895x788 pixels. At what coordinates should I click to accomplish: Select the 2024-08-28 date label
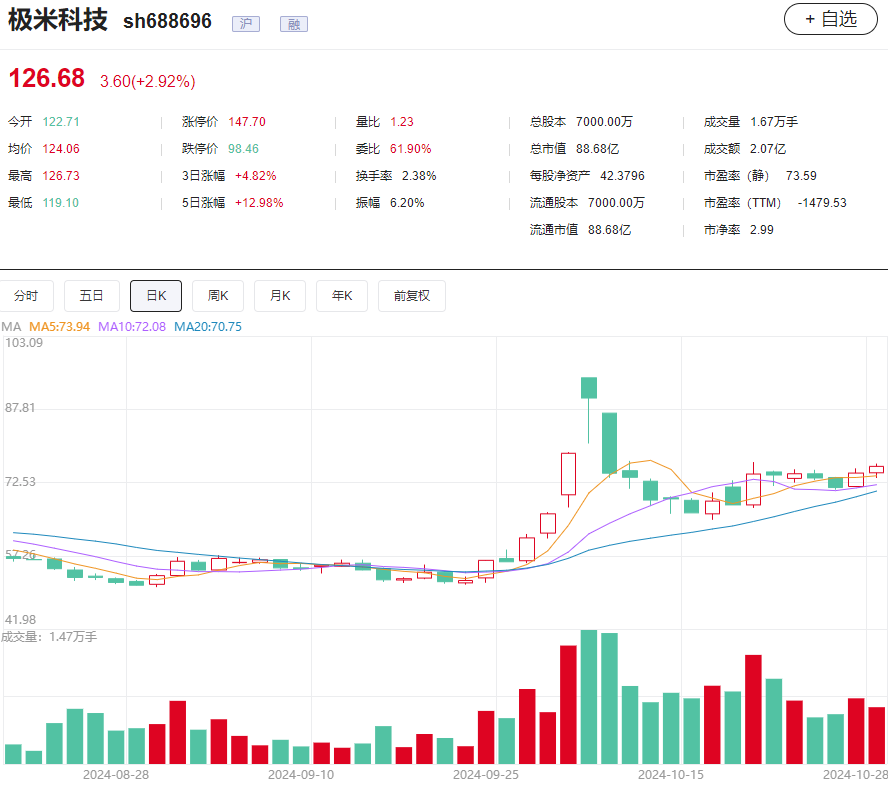click(116, 775)
